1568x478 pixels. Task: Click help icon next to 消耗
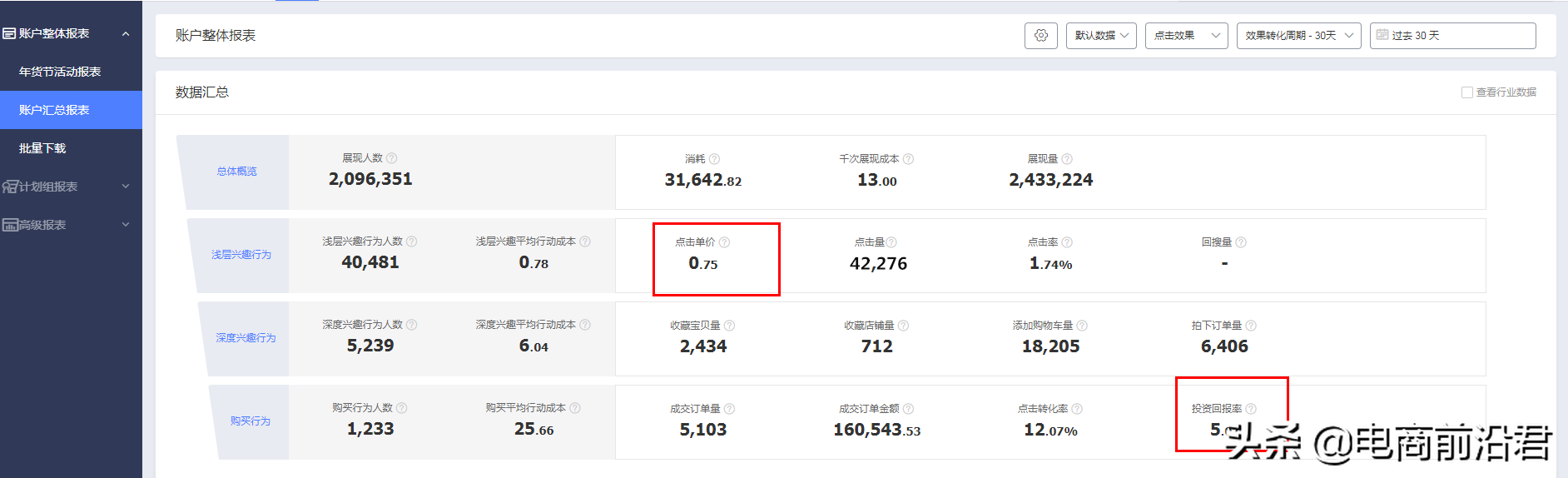tap(714, 159)
